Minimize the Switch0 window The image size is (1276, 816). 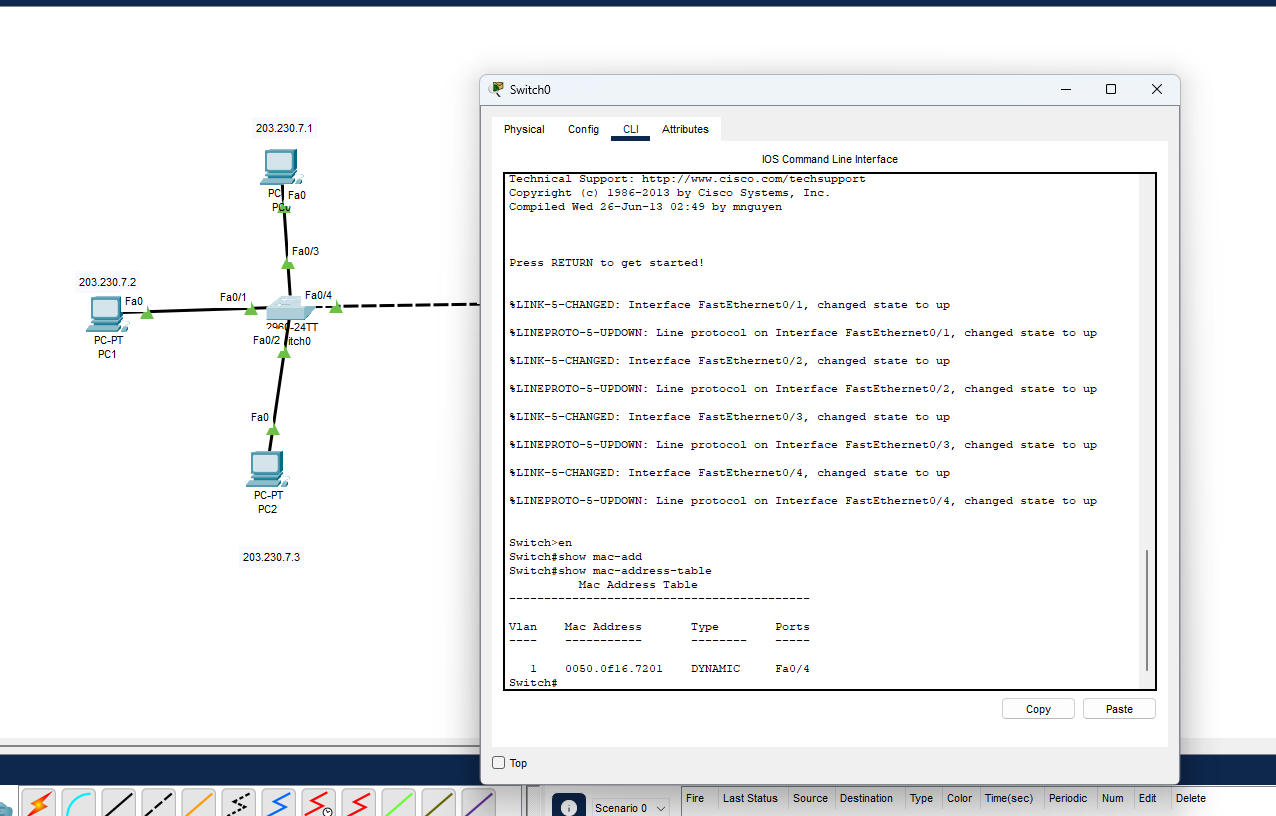point(1065,89)
